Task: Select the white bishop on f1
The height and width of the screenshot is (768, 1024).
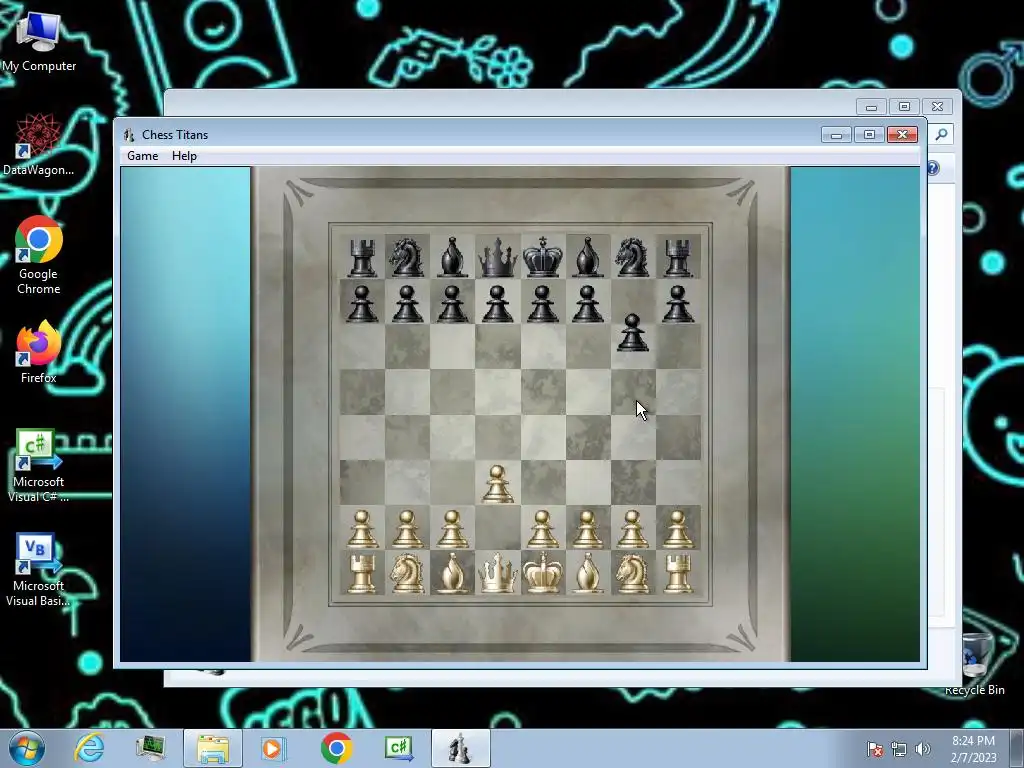Action: coord(588,573)
